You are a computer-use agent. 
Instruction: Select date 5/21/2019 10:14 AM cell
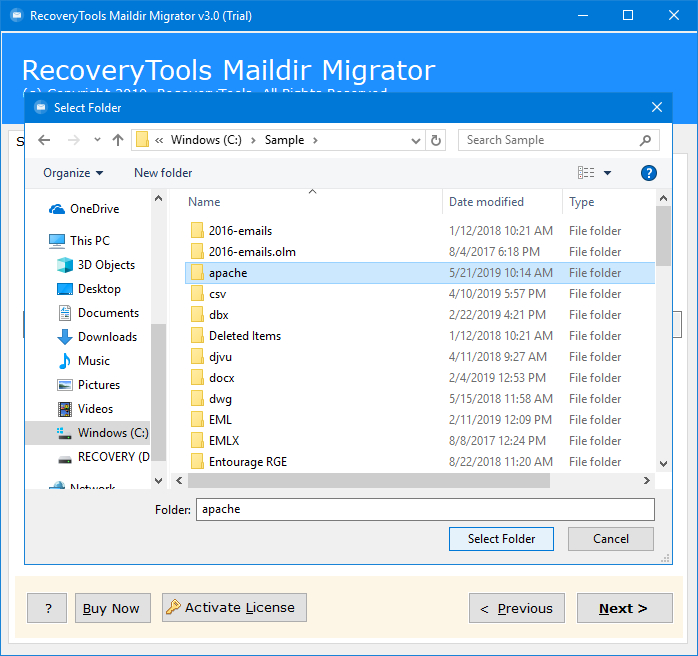(x=501, y=273)
